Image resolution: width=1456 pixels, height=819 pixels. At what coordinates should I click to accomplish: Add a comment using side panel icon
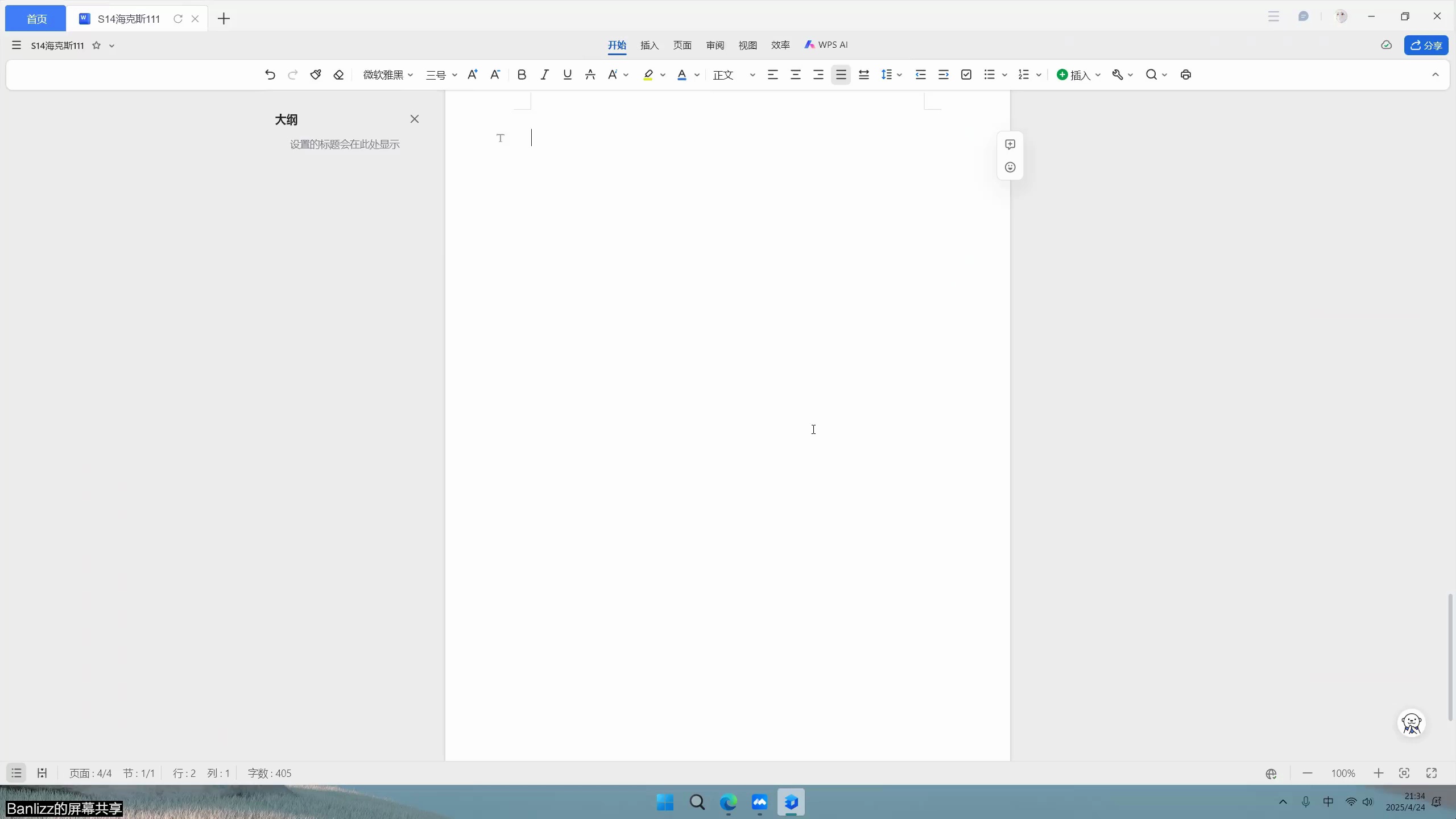point(1010,144)
